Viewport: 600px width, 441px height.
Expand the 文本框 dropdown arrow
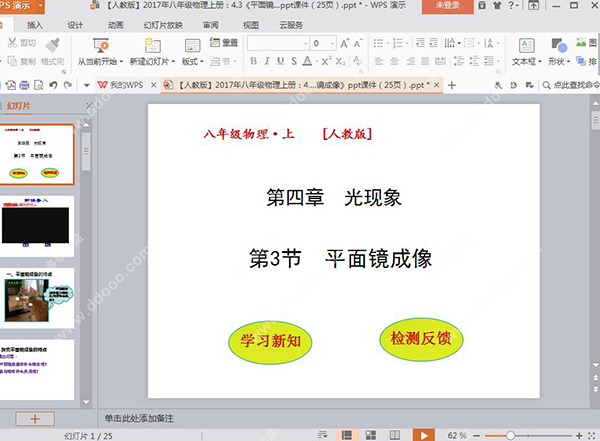click(x=540, y=61)
